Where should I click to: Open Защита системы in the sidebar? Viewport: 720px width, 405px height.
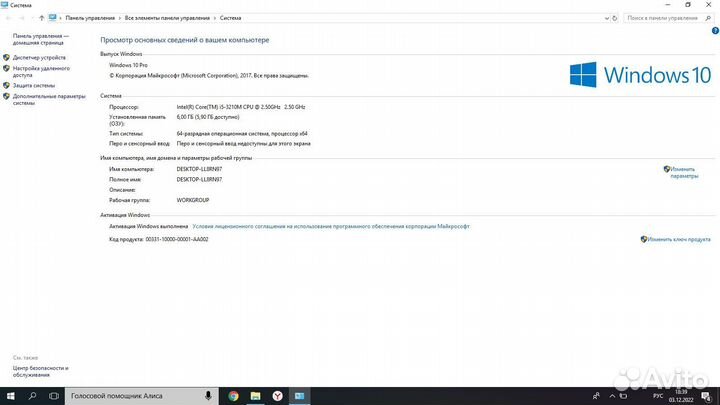(34, 85)
